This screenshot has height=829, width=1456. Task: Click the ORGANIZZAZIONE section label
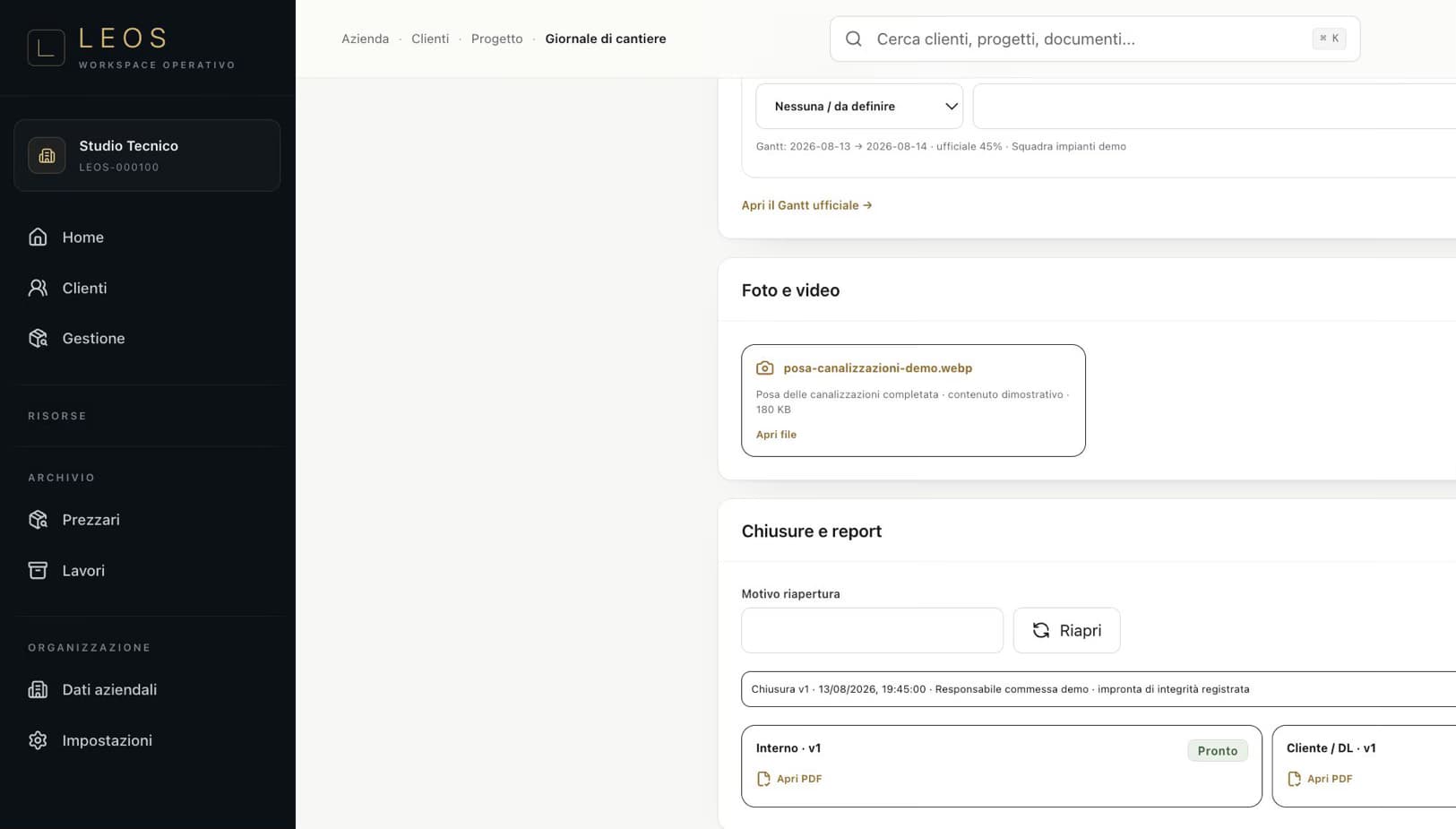coord(90,647)
